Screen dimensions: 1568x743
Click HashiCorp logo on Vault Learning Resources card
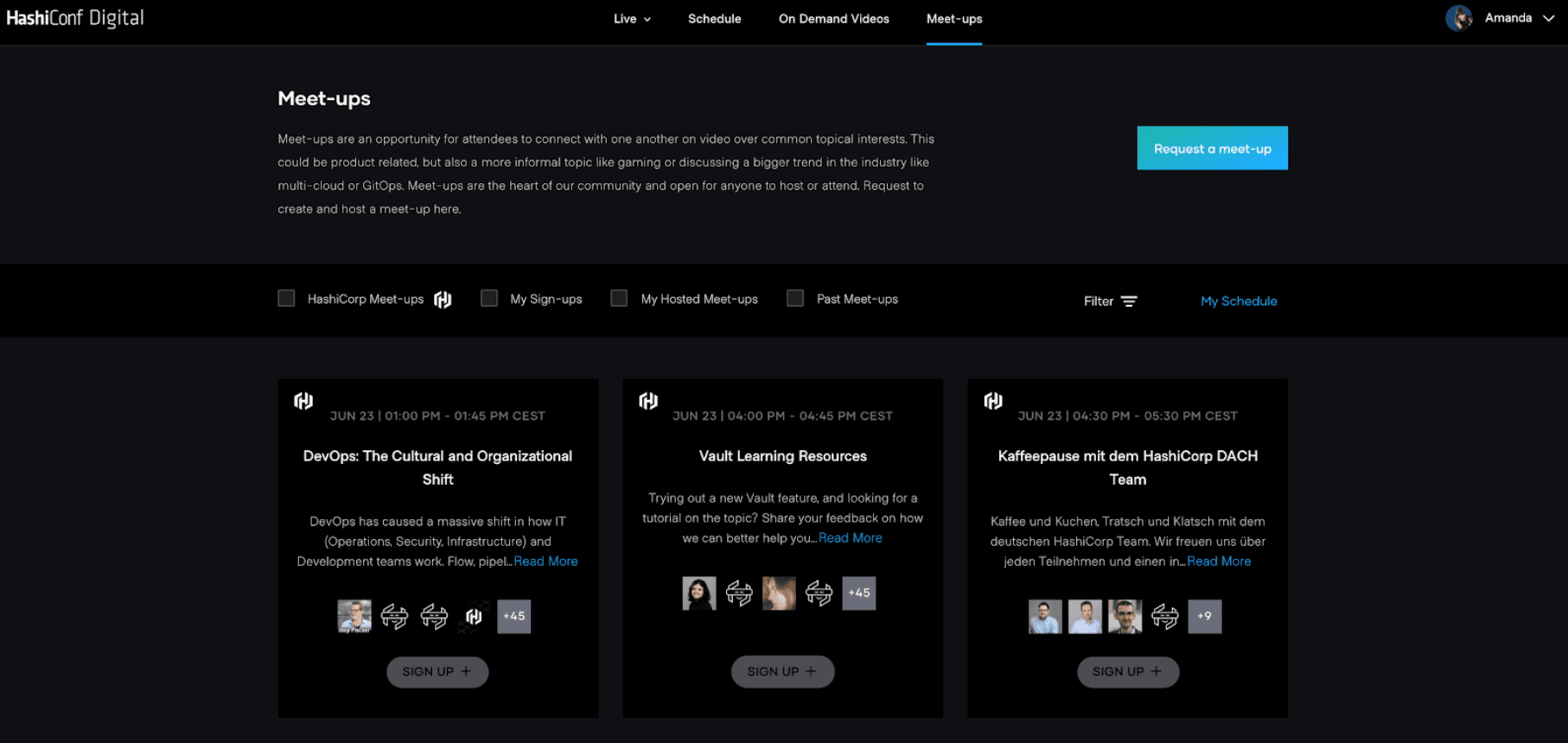point(648,401)
